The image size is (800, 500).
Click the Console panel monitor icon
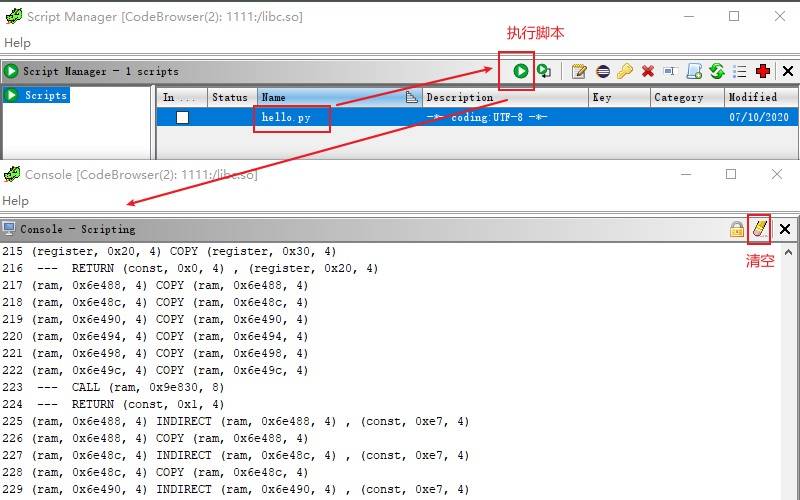9,229
